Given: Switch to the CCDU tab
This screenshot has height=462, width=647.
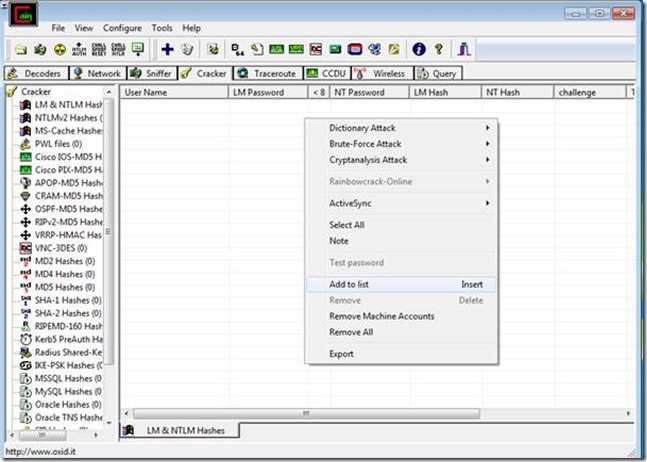Looking at the screenshot, I should 327,73.
